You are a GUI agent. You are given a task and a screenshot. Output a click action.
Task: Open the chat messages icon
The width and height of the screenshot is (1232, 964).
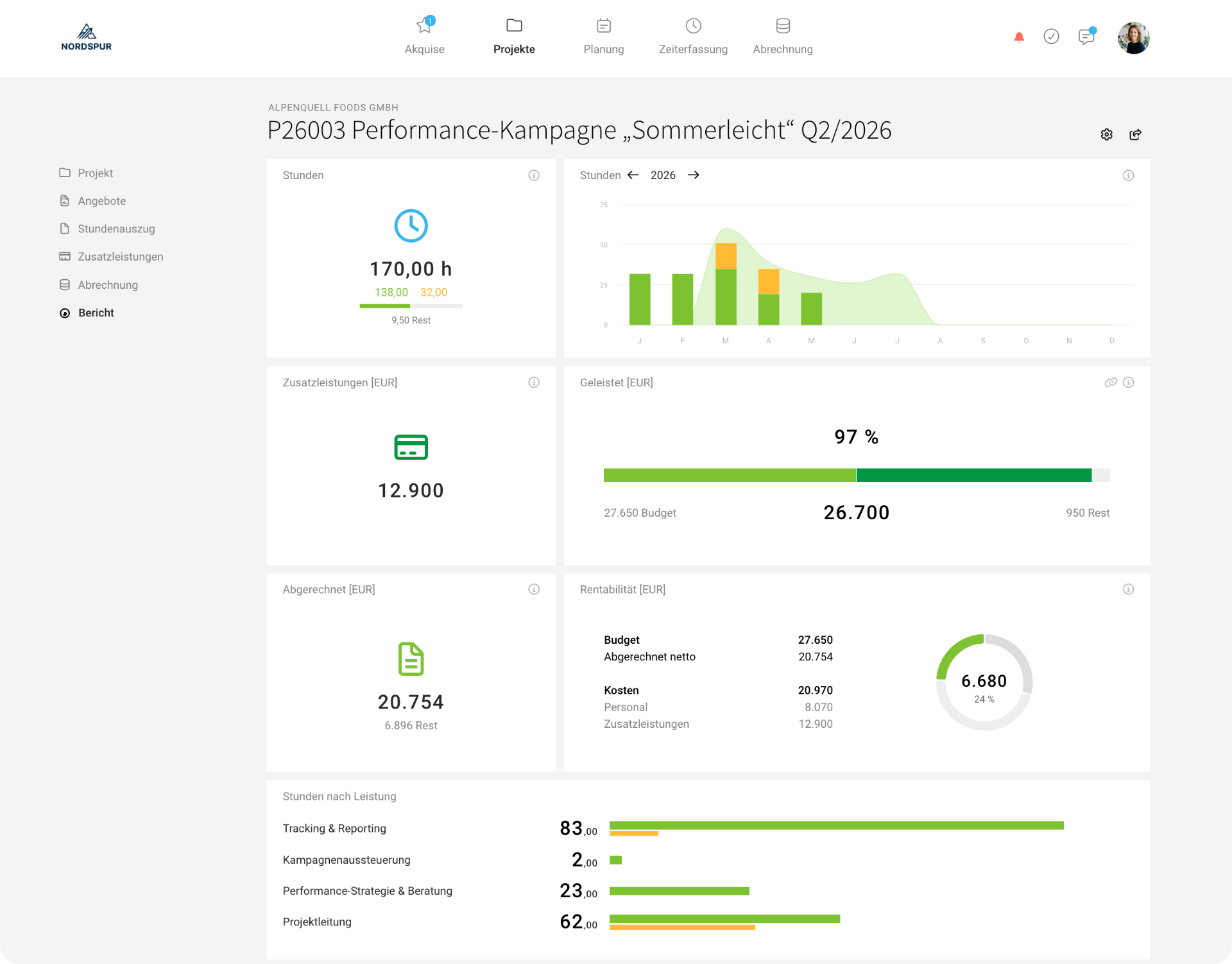click(x=1086, y=37)
